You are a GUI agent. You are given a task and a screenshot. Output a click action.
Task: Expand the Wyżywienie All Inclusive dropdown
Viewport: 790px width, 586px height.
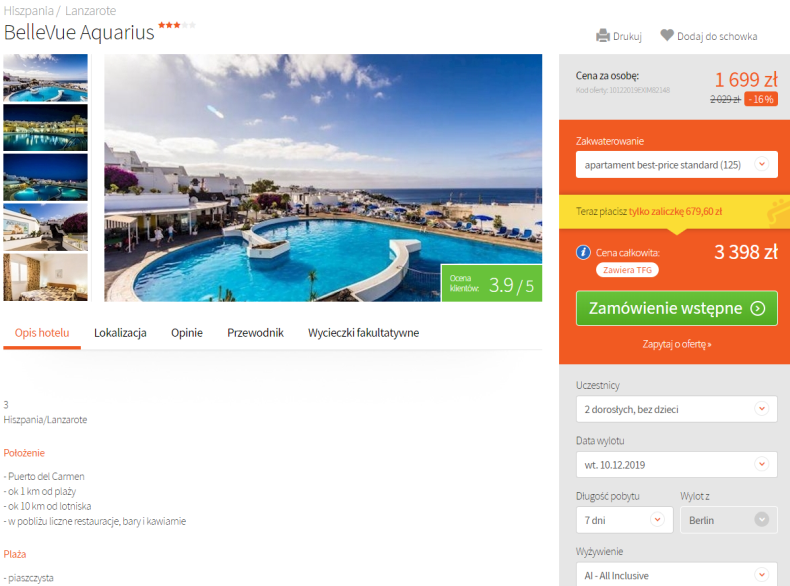(x=676, y=574)
